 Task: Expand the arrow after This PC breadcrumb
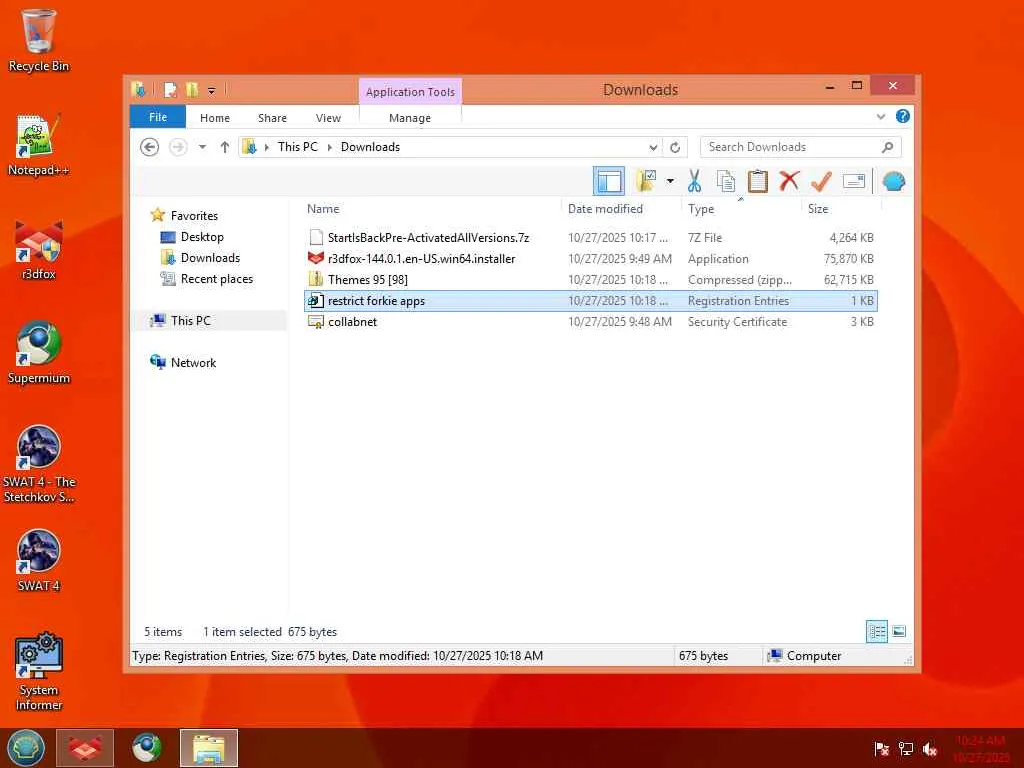[329, 148]
